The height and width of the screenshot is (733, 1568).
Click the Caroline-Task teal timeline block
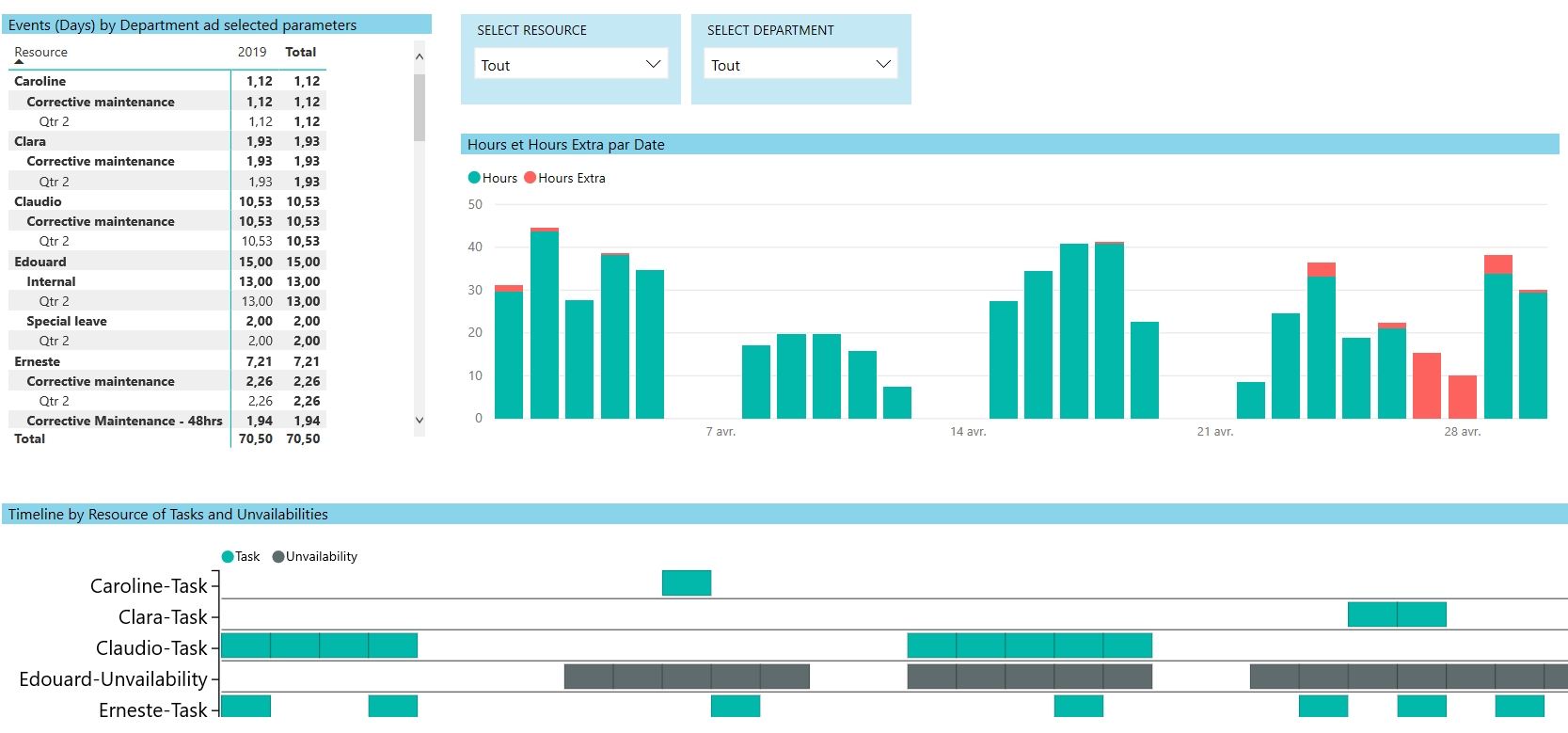click(x=687, y=583)
